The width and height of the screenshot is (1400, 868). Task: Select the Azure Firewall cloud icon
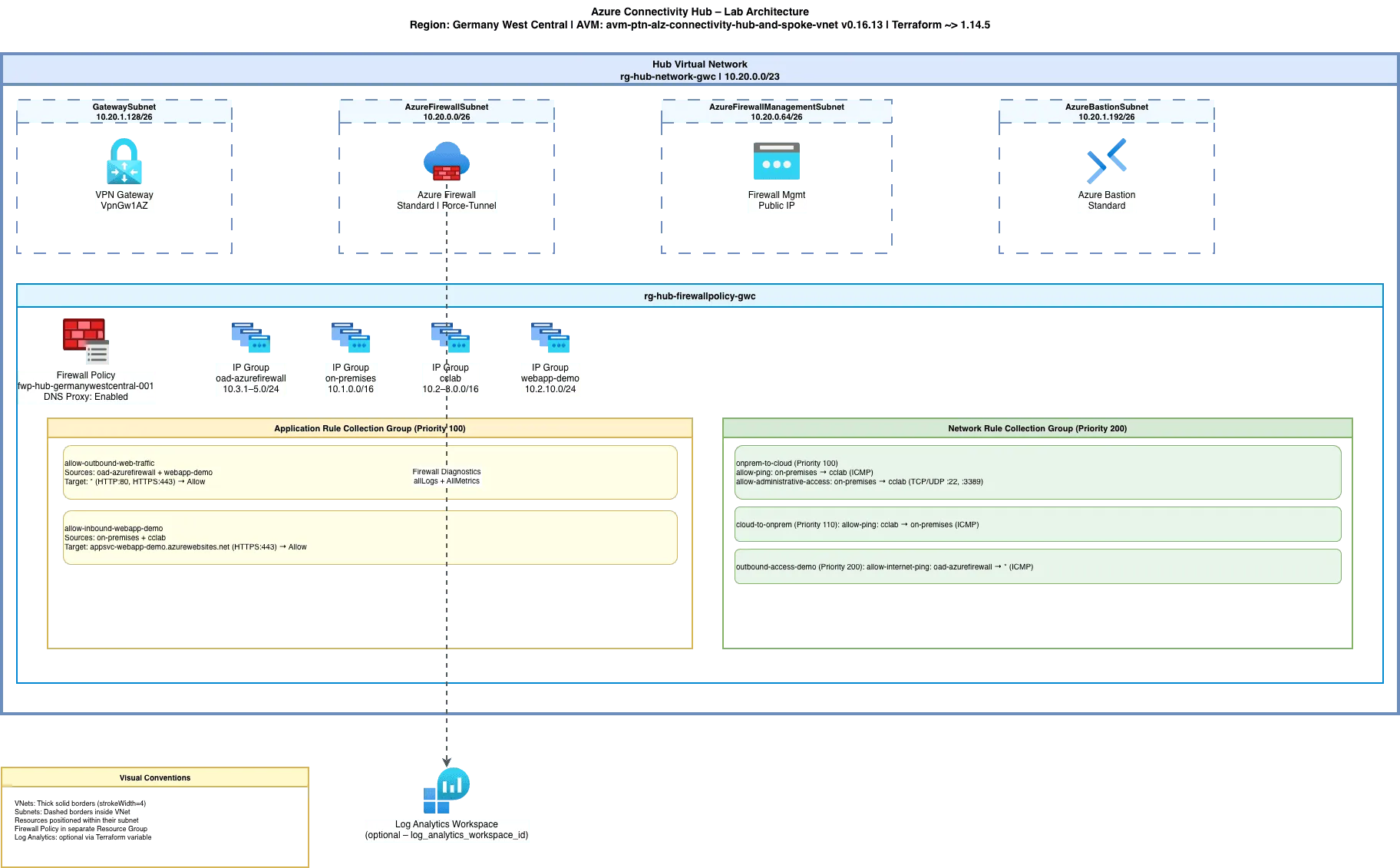click(447, 161)
